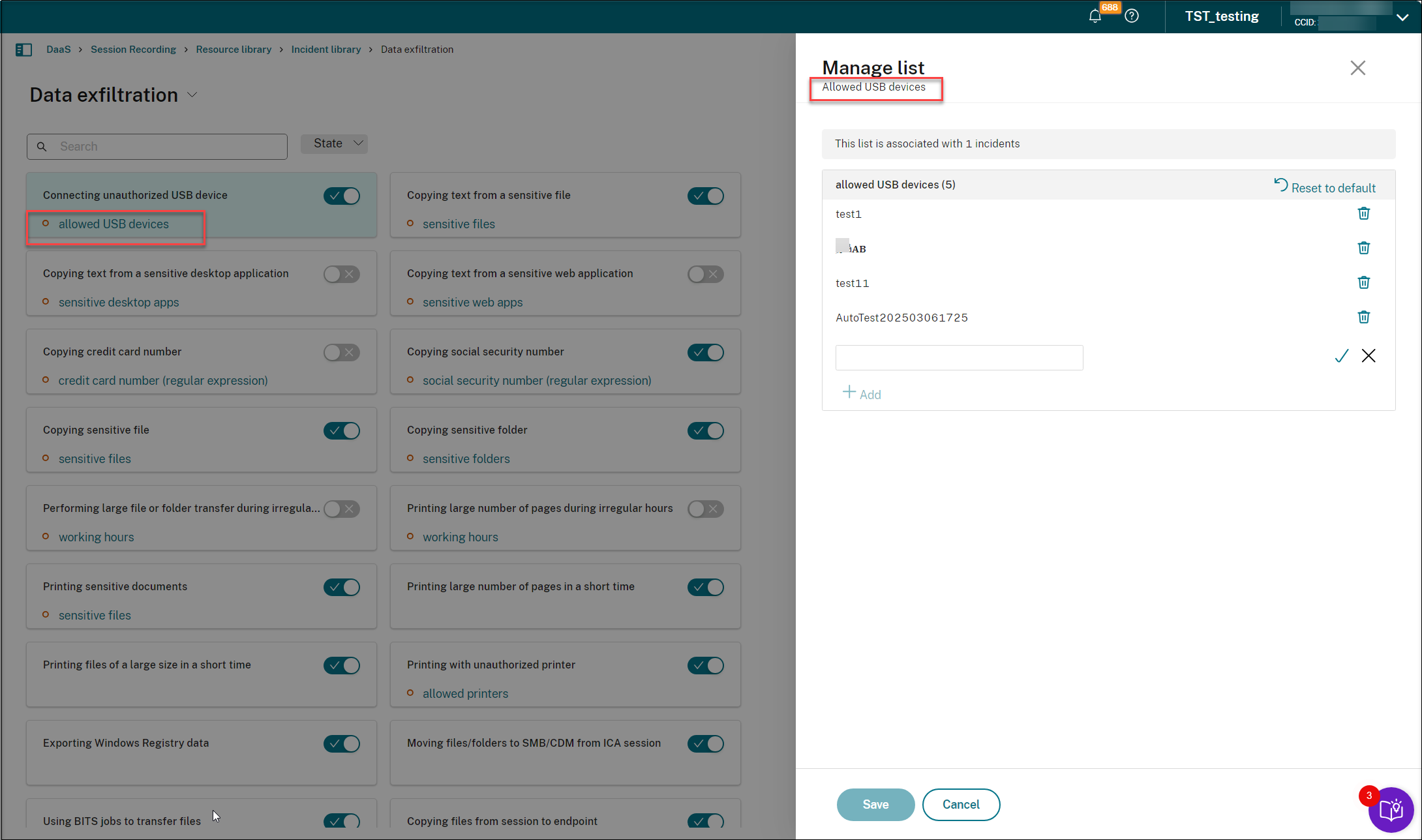Navigate to Incident library breadcrumb
This screenshot has height=840, width=1422.
point(325,50)
